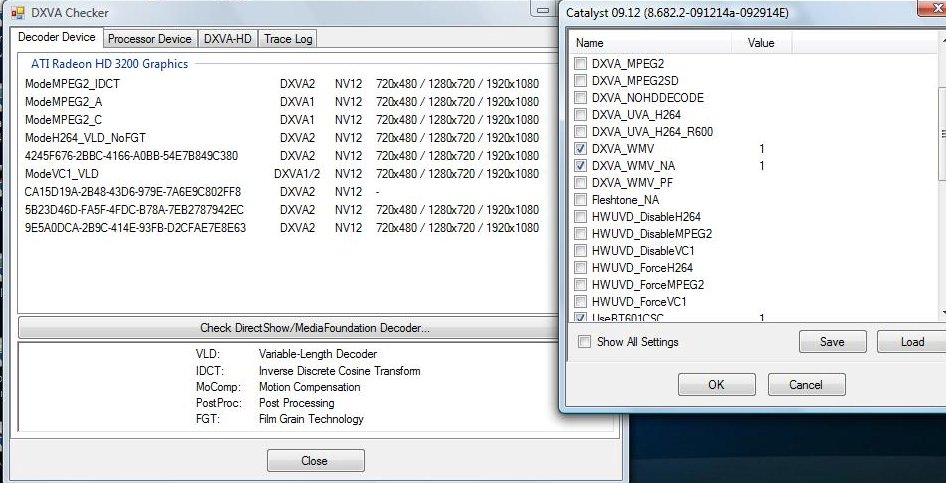
Task: Click the Inverse Discrete Cosine Transform text
Action: click(340, 371)
